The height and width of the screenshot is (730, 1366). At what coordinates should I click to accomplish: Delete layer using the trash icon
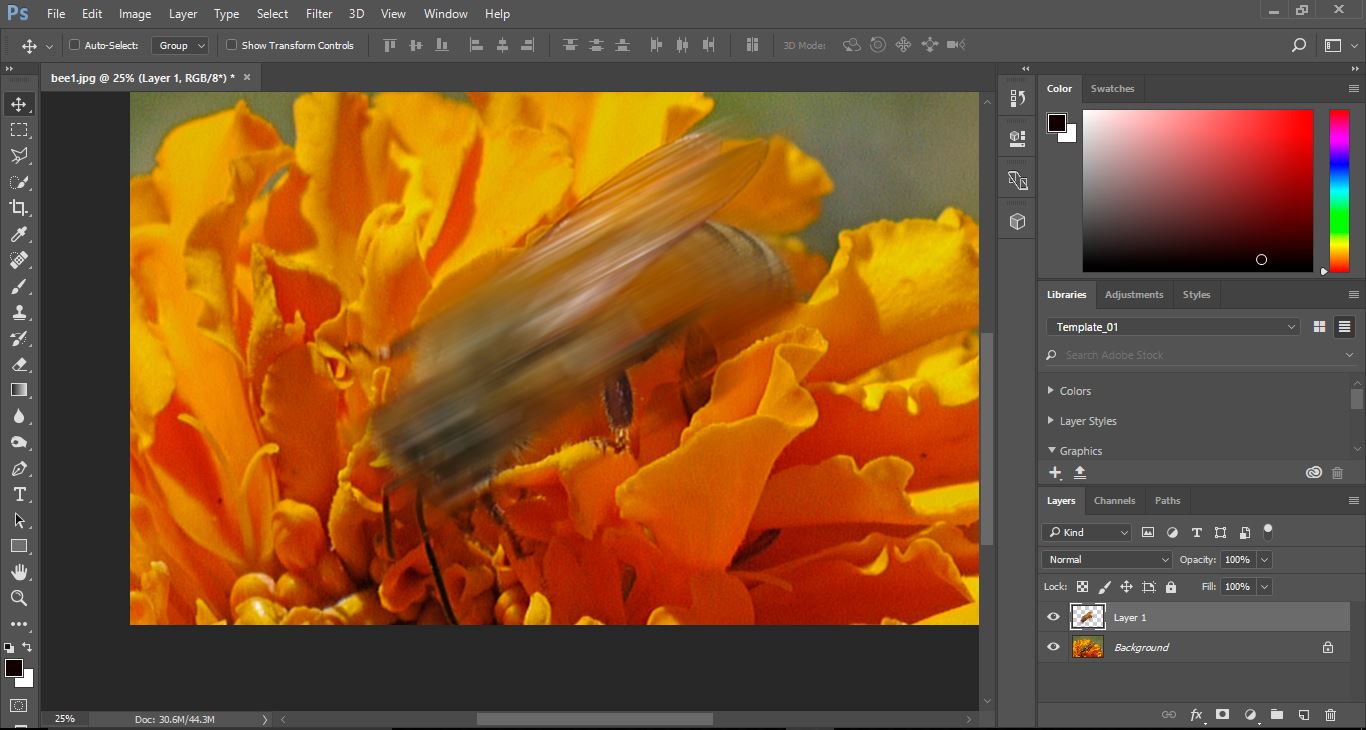[1330, 715]
